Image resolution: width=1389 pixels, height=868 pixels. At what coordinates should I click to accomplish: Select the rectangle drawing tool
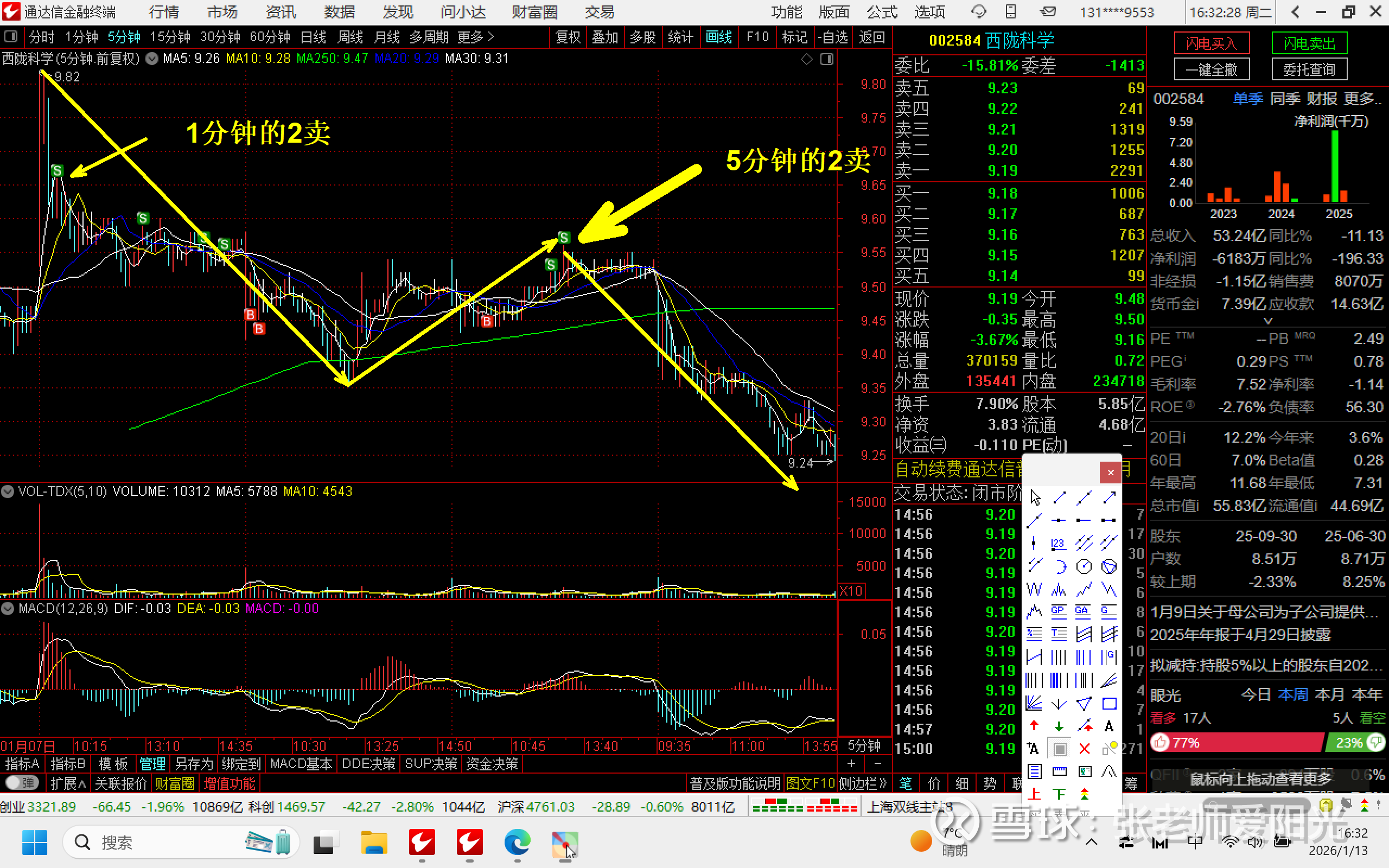coord(1109,703)
